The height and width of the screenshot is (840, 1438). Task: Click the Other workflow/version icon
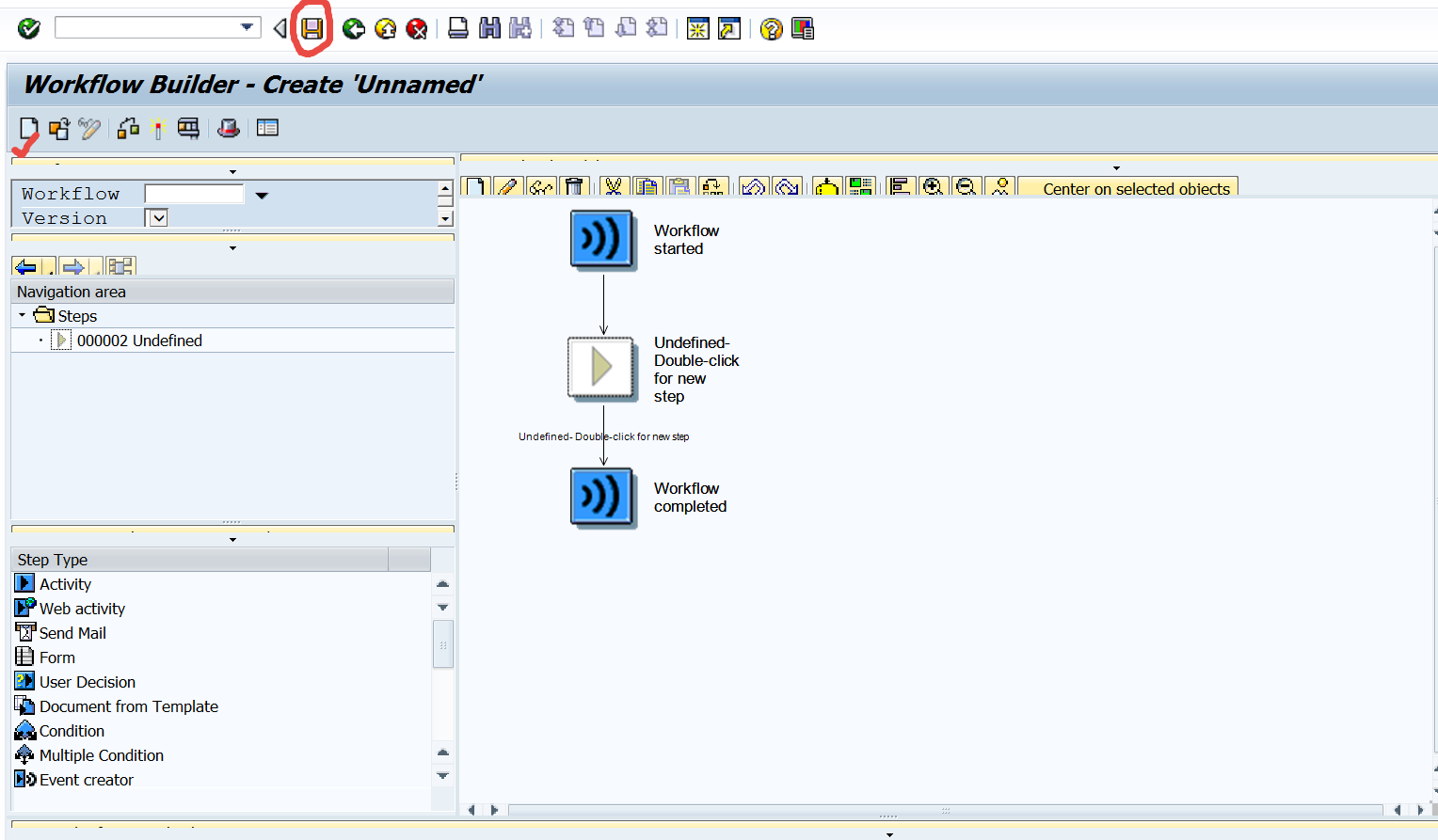click(59, 128)
